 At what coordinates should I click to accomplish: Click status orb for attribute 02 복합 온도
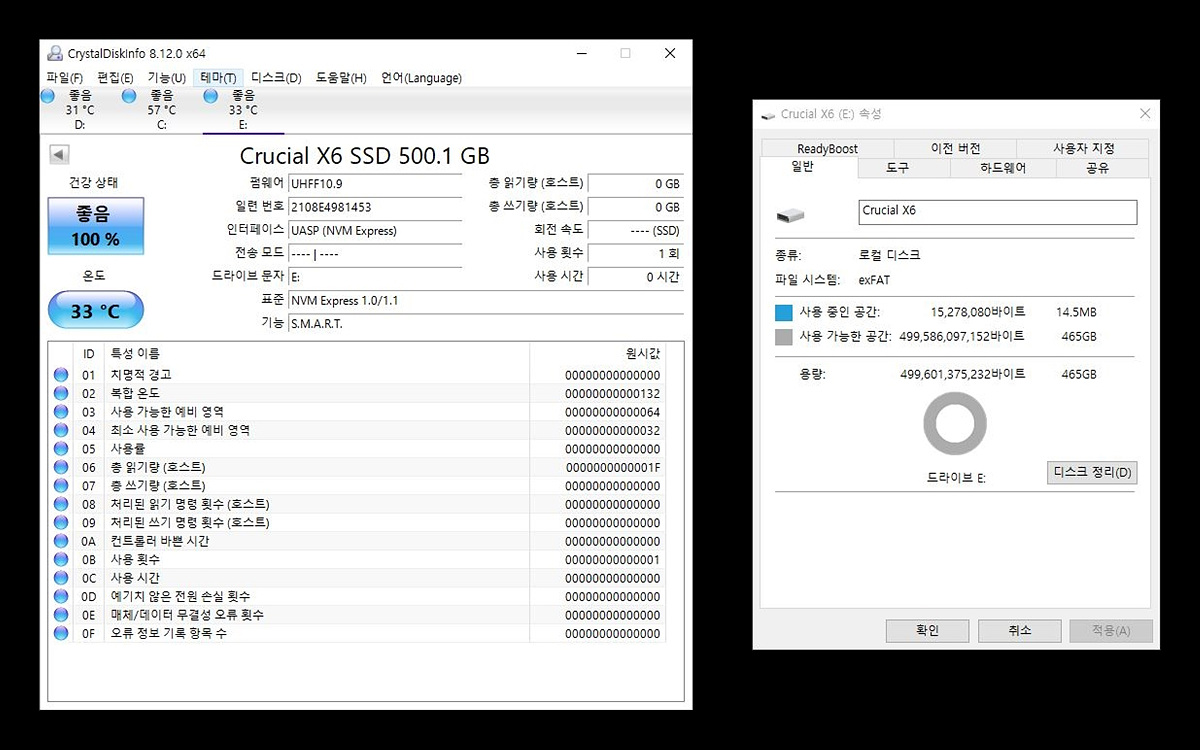[x=61, y=393]
